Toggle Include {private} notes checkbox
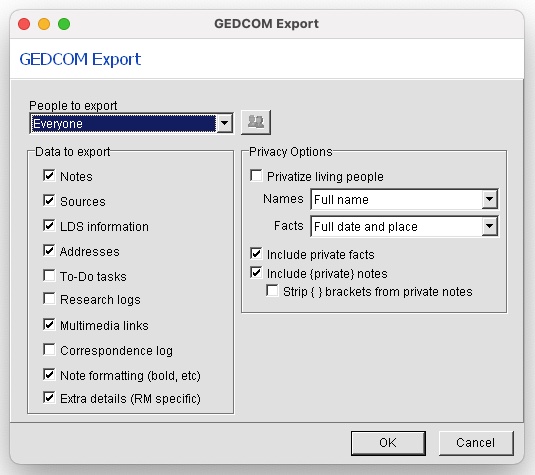The image size is (535, 475). (256, 273)
